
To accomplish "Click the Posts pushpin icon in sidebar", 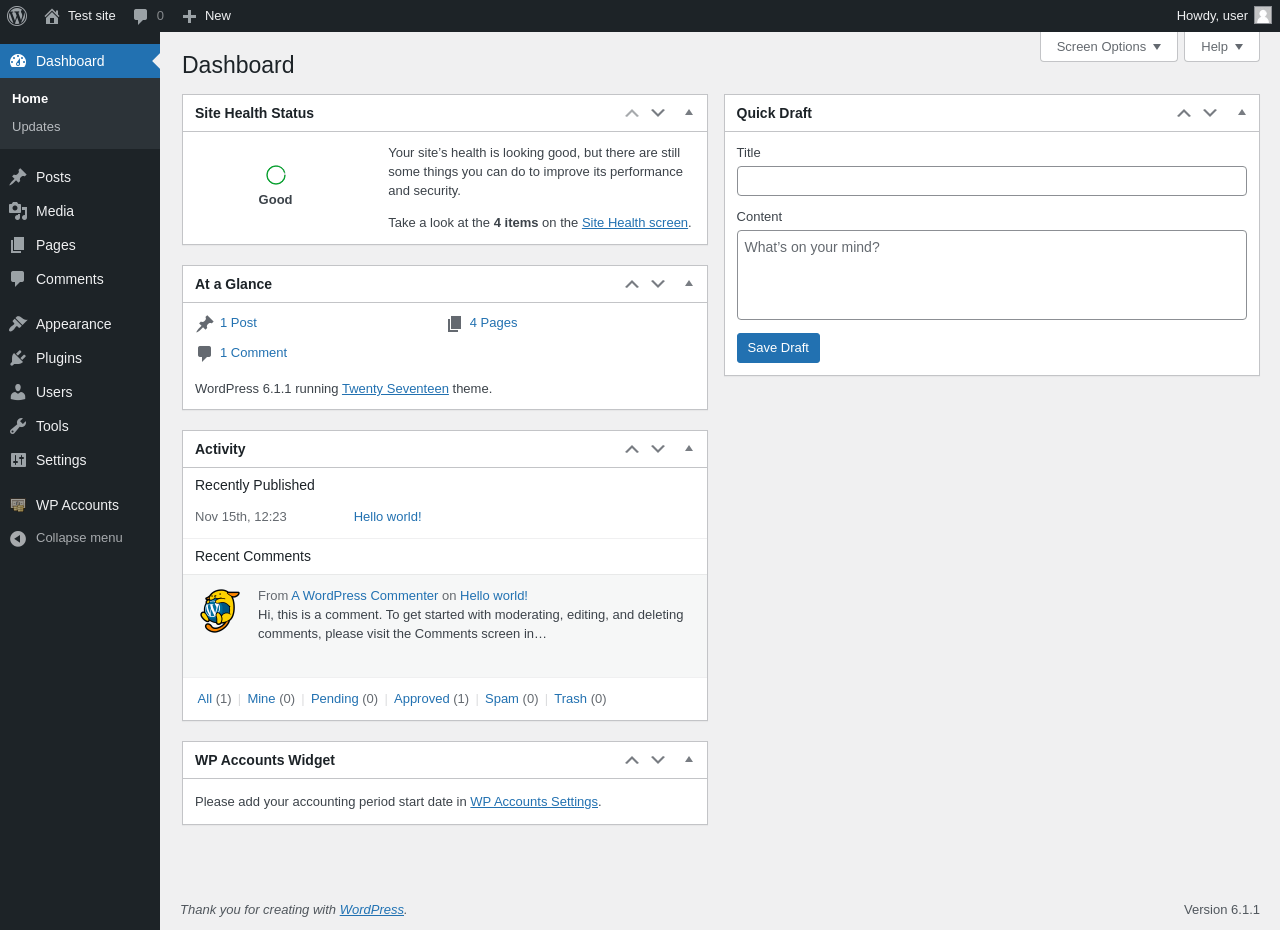I will point(18,177).
